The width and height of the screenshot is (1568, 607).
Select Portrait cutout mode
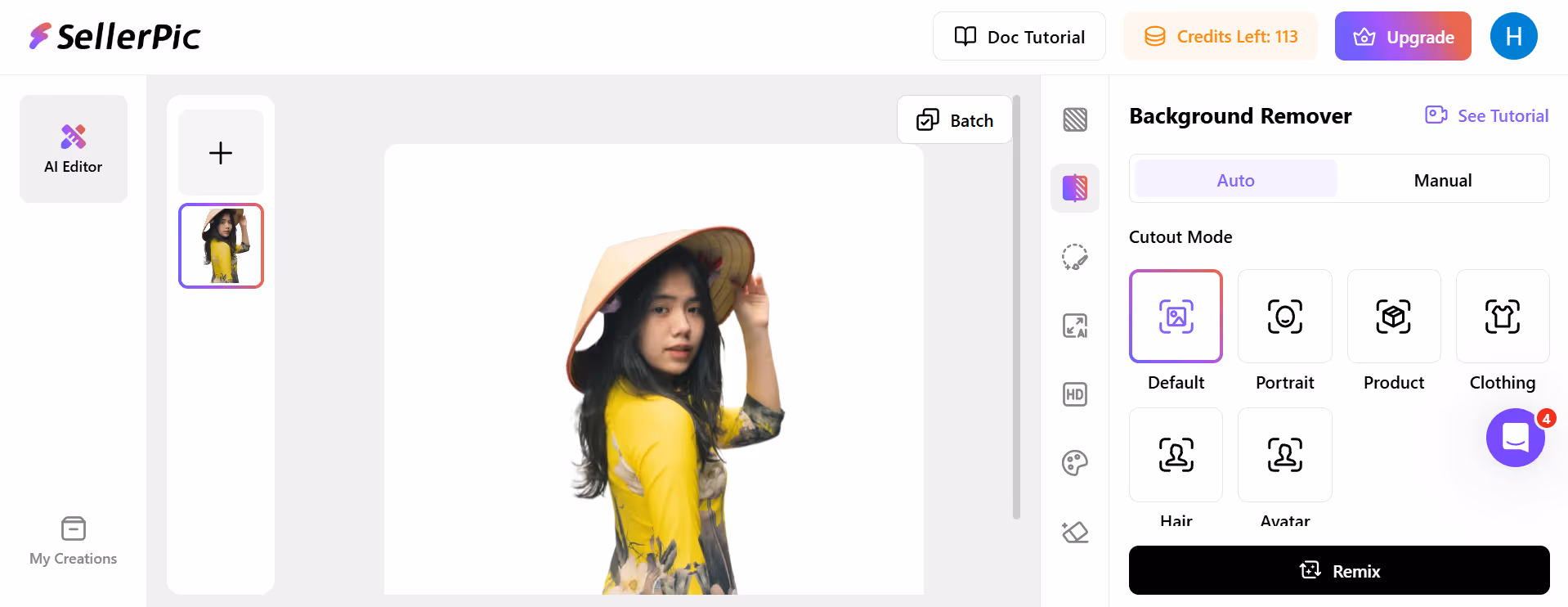pos(1284,317)
